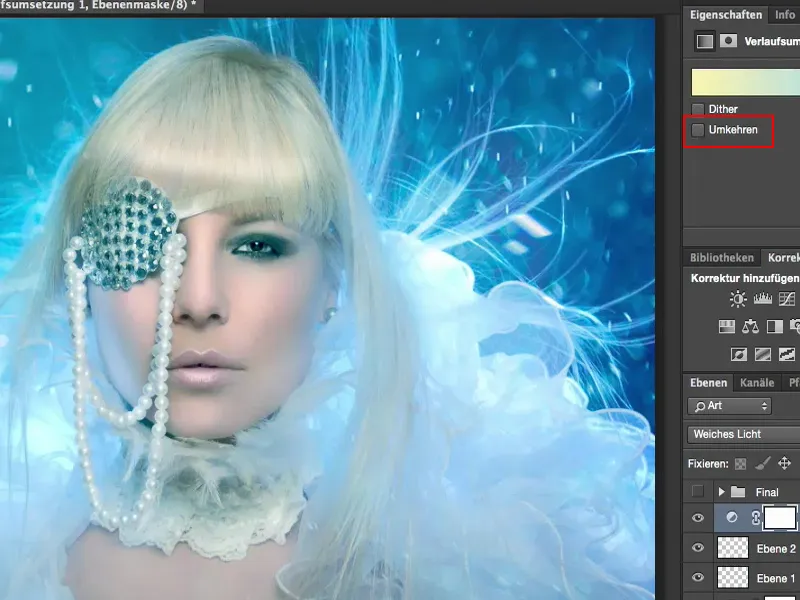Add a Color Balance adjustment (scales icon)
This screenshot has height=600, width=800.
[751, 327]
